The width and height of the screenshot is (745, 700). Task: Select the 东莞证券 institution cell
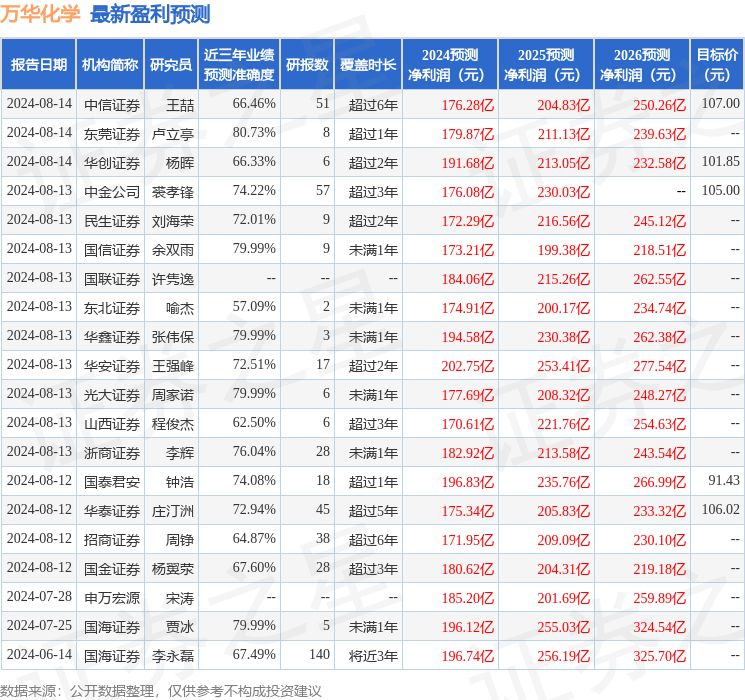pos(112,134)
